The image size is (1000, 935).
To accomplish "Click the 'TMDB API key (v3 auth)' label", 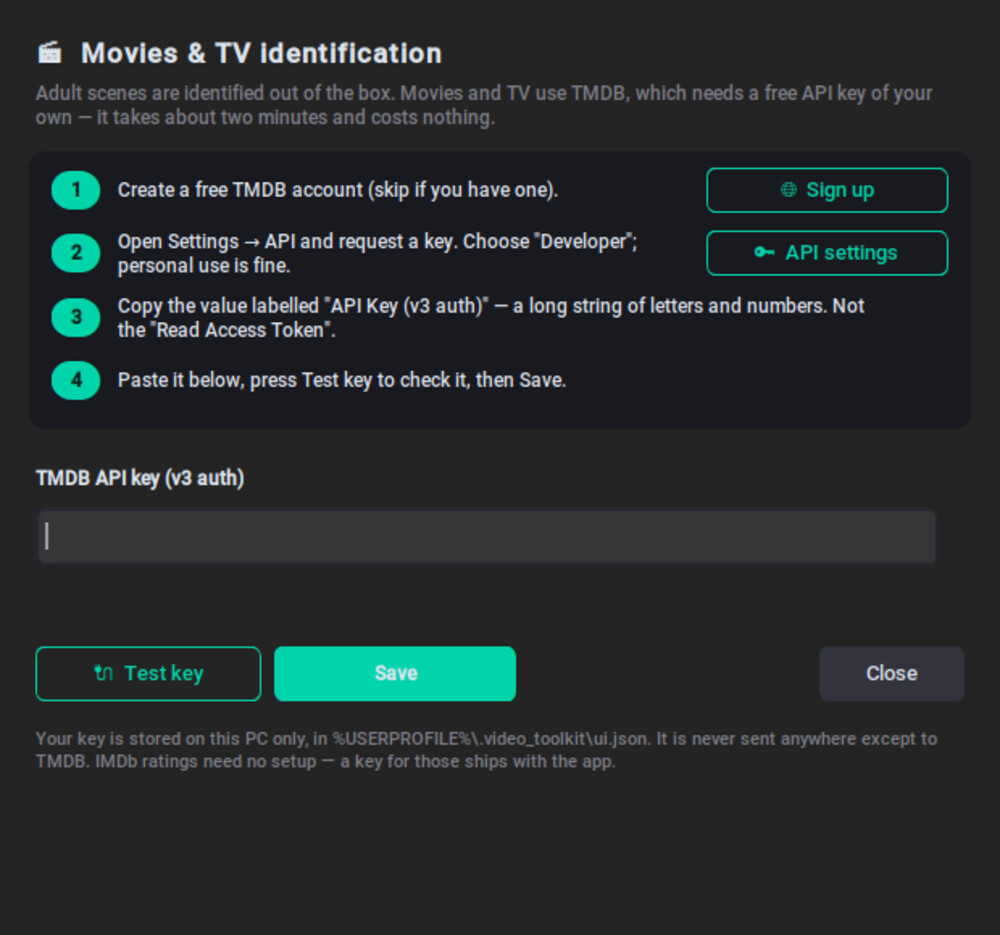I will click(x=140, y=478).
